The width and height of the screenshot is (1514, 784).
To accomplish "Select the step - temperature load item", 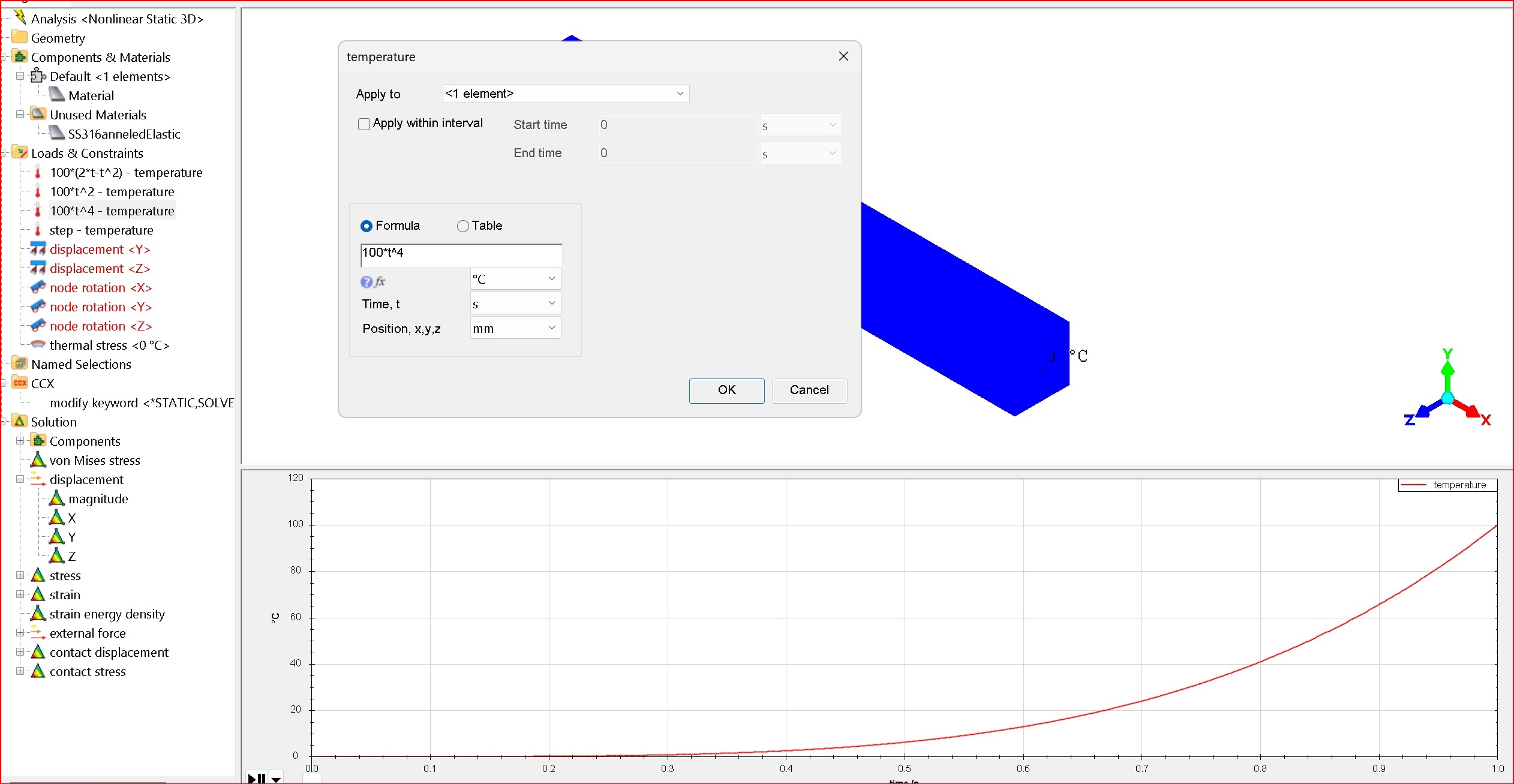I will coord(101,230).
